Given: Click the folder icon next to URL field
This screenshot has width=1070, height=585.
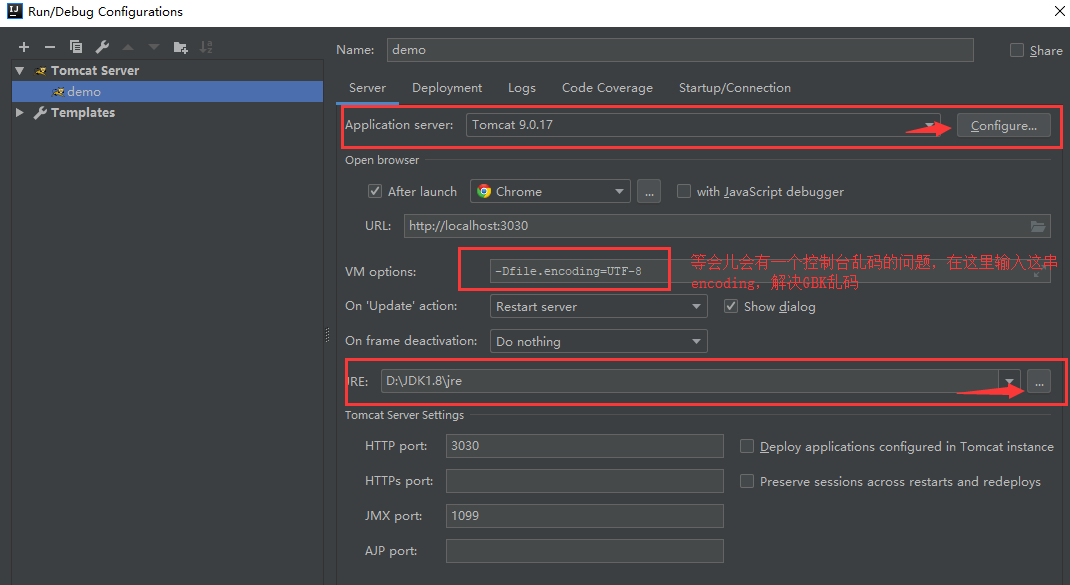Looking at the screenshot, I should tap(1037, 225).
